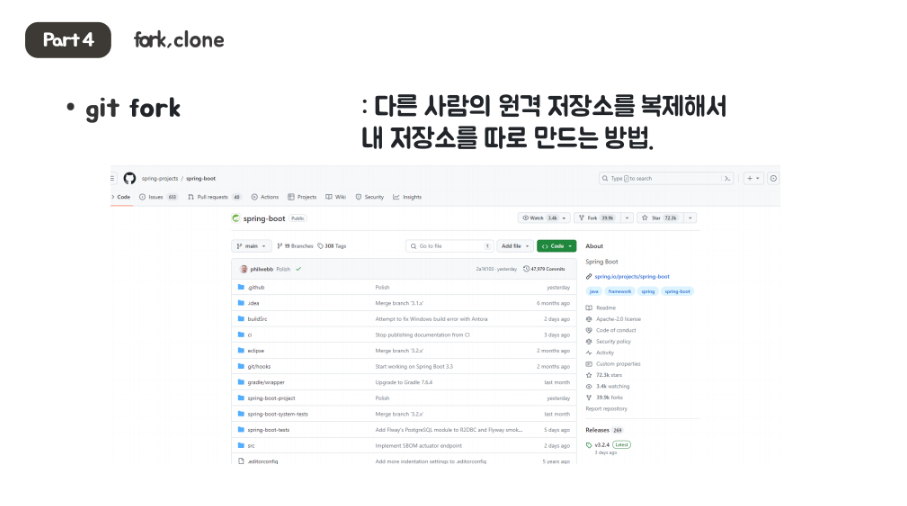Click the framework topic tag

[x=620, y=291]
